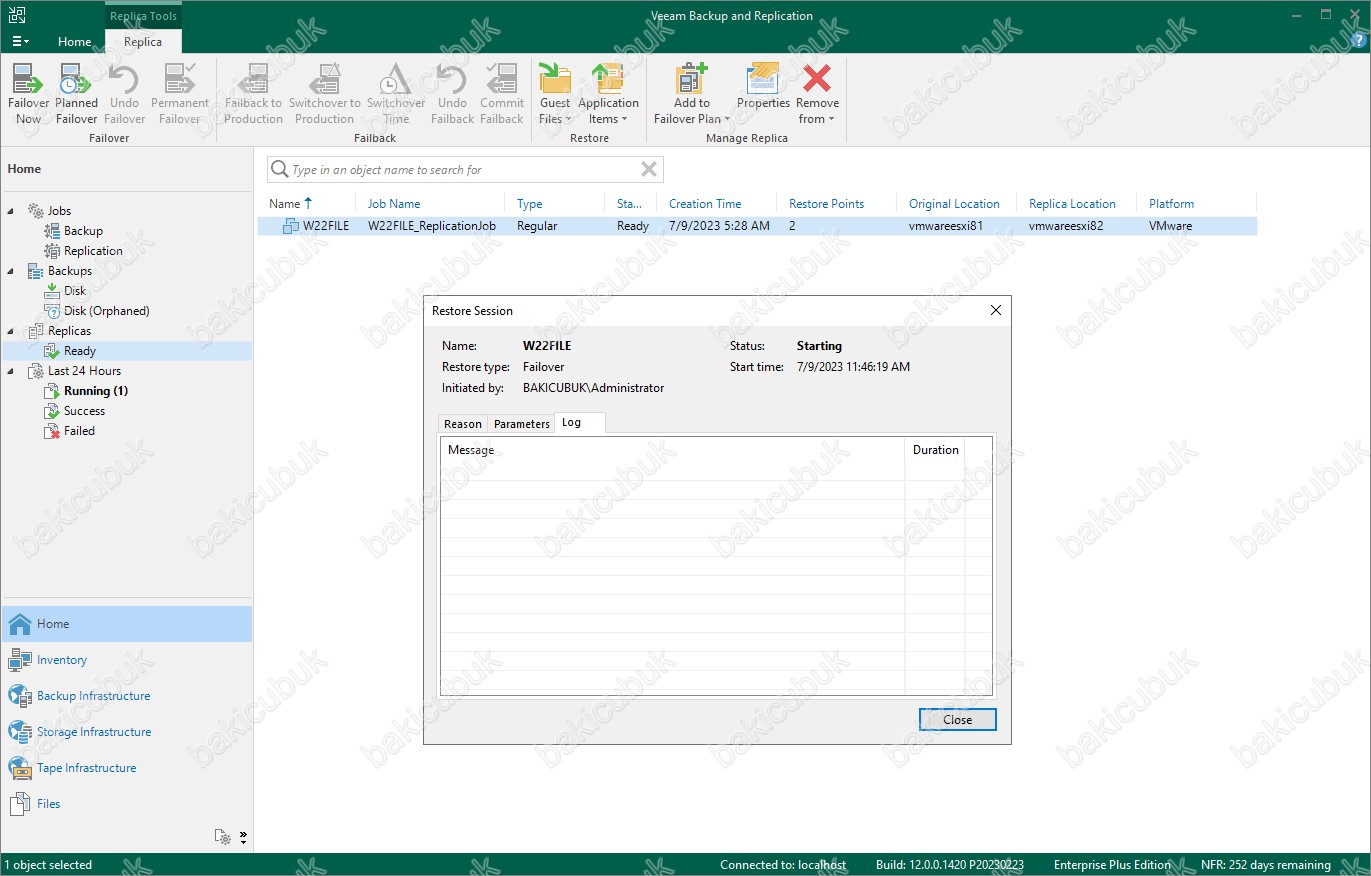Screen dimensions: 1371x876
Task: Sort by Platform column header
Action: click(1171, 203)
